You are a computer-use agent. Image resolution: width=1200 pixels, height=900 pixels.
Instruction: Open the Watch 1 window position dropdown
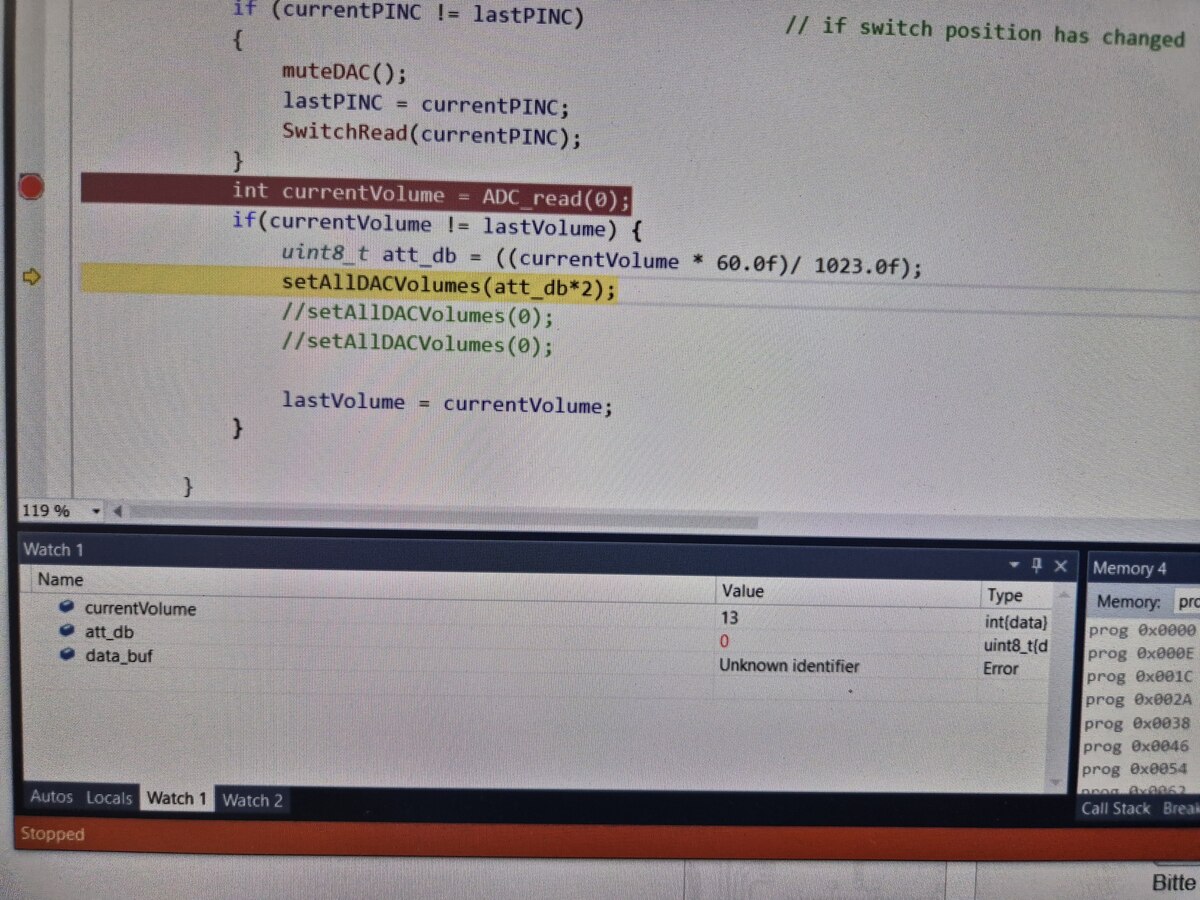(x=1014, y=566)
